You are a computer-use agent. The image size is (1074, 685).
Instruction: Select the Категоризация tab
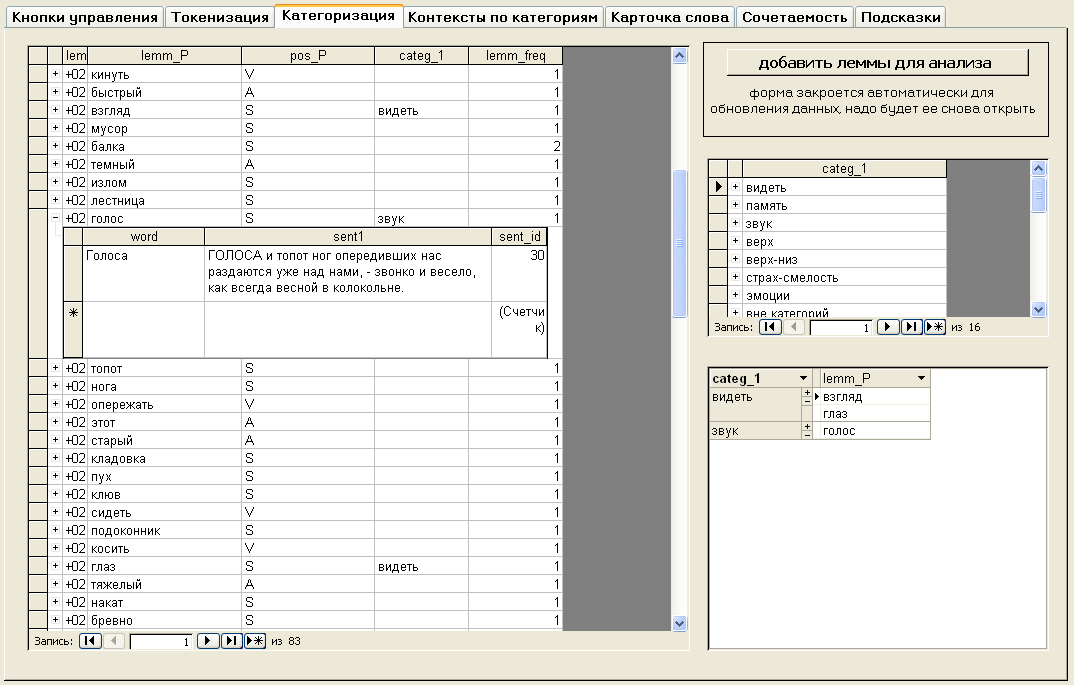338,16
